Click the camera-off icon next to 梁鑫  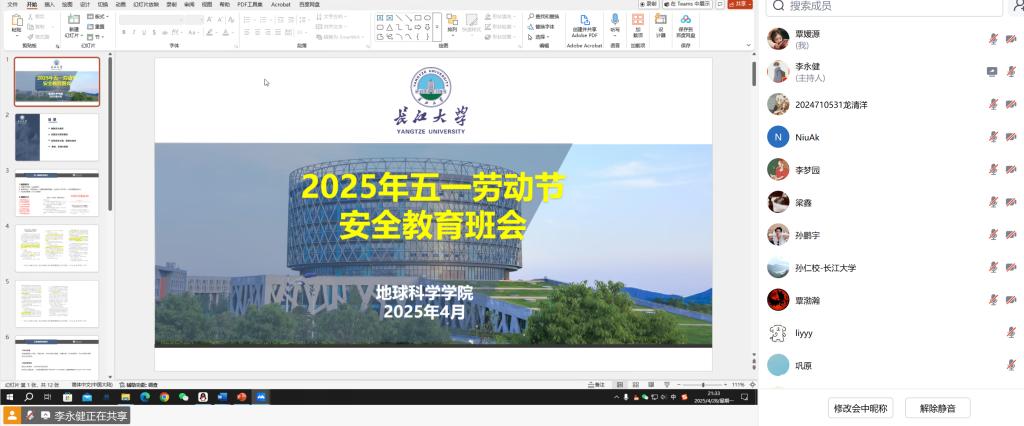[1011, 202]
